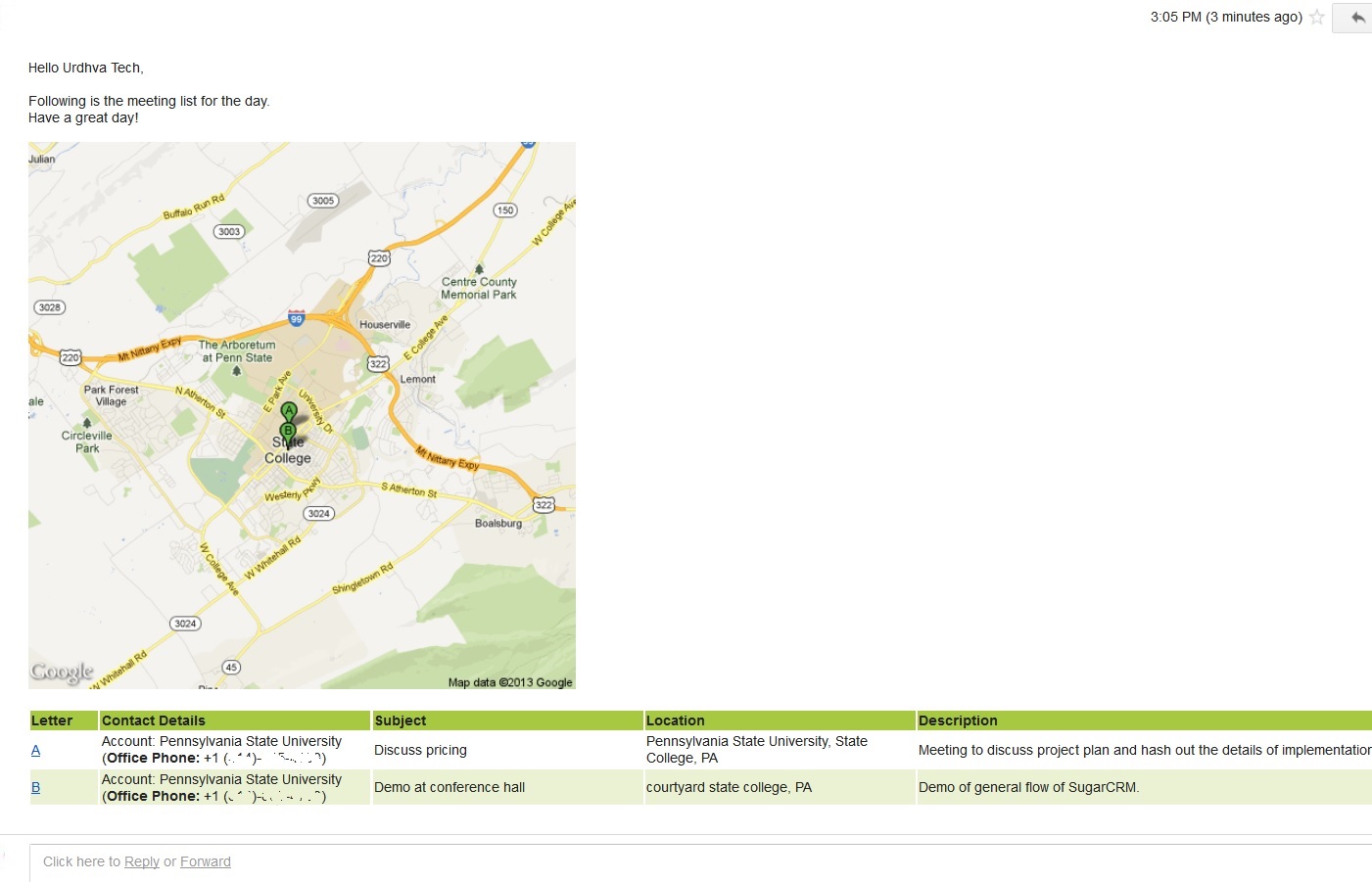Click 'Park Forest Village' map label
This screenshot has height=882, width=1372.
pyautogui.click(x=111, y=395)
